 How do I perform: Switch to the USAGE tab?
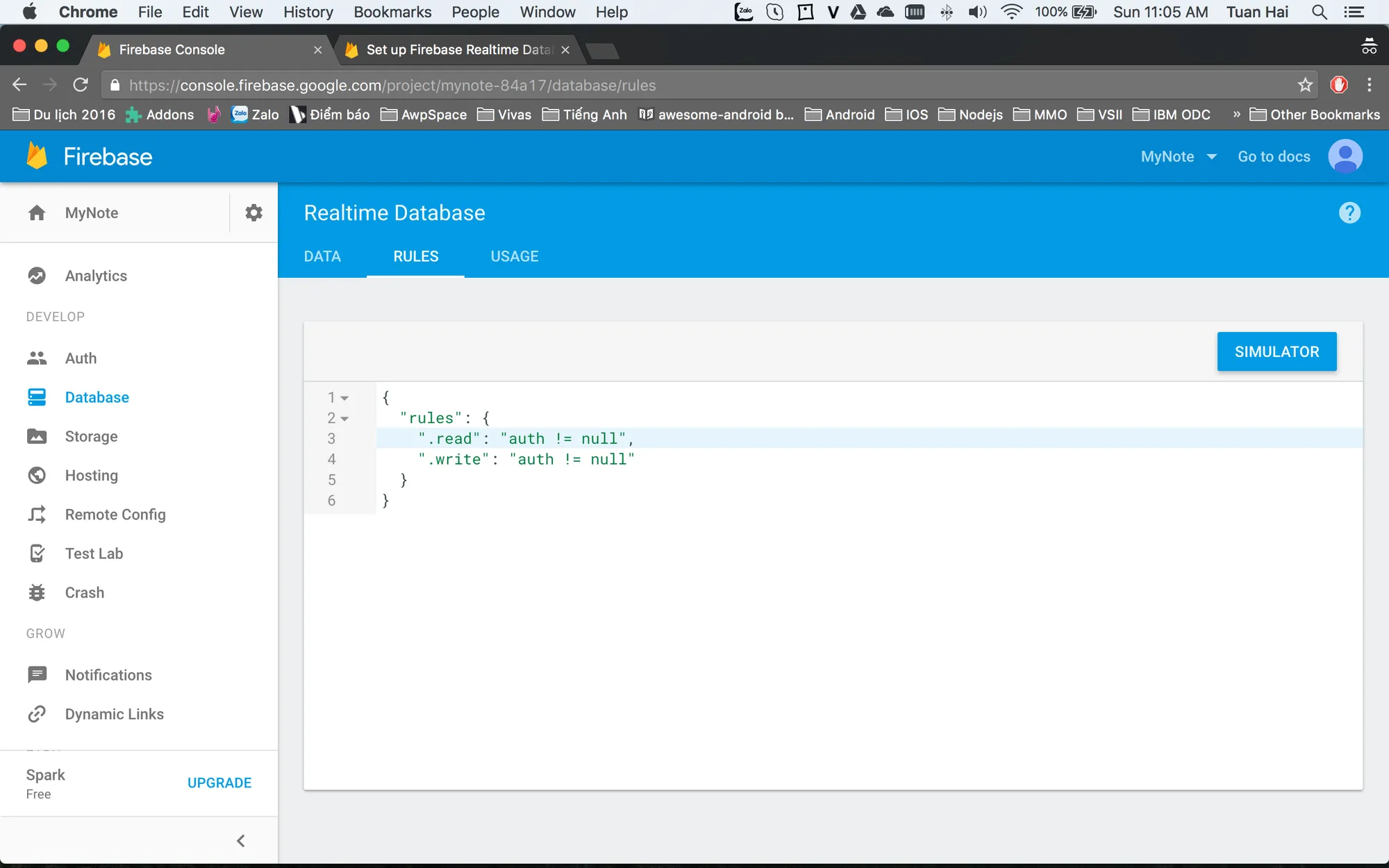(x=514, y=256)
